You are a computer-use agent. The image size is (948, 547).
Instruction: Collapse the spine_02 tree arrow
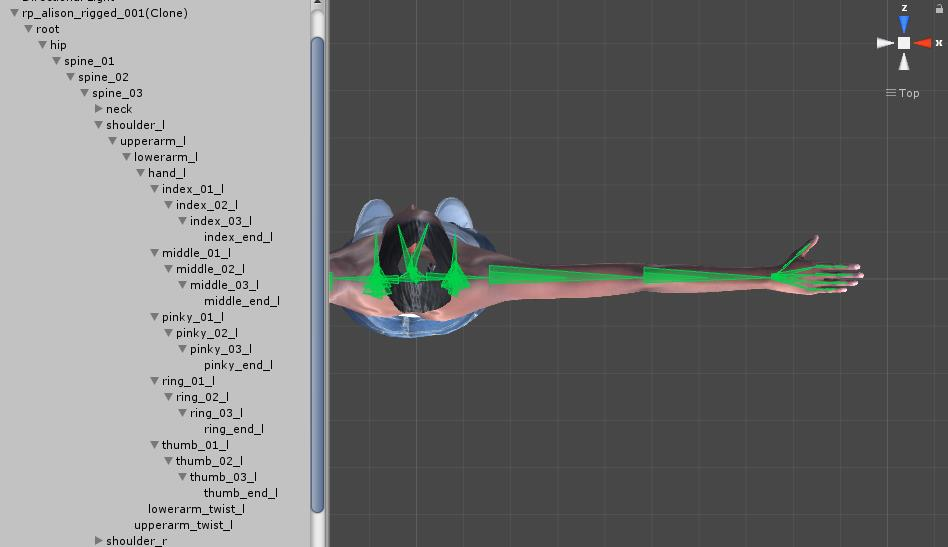pos(70,77)
